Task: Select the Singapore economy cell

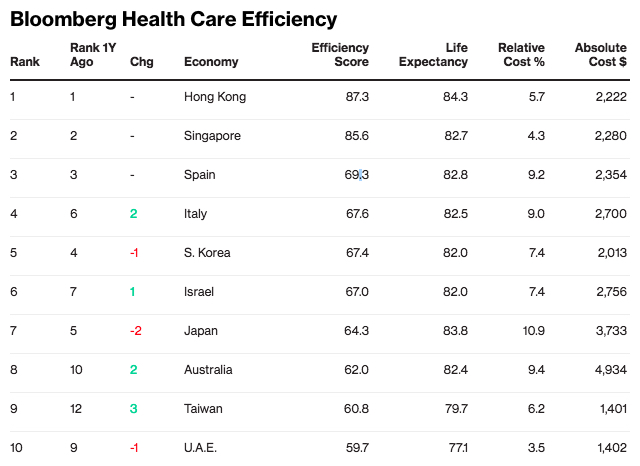Action: pyautogui.click(x=212, y=136)
